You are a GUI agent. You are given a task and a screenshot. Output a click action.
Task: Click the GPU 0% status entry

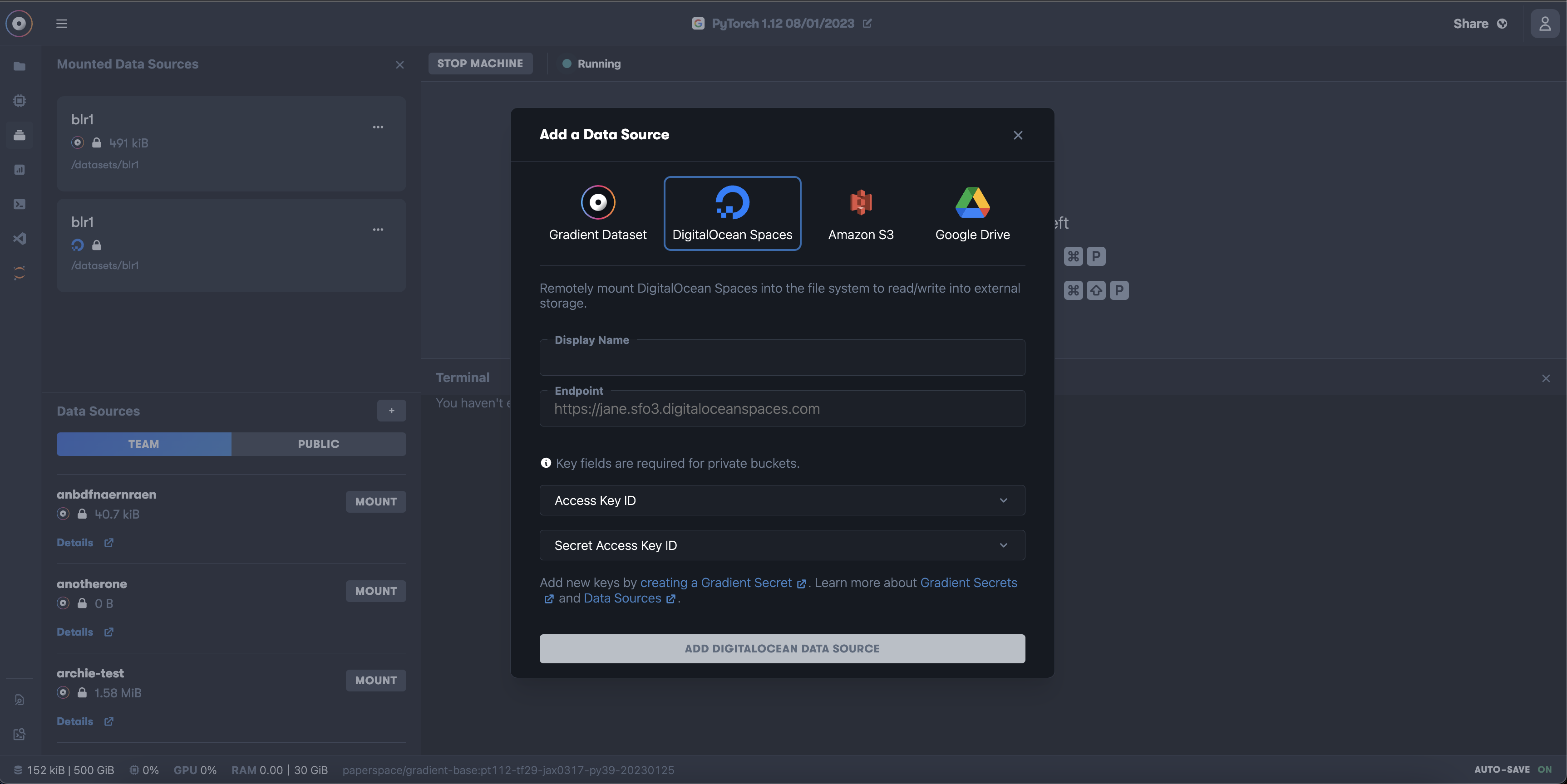pyautogui.click(x=195, y=770)
